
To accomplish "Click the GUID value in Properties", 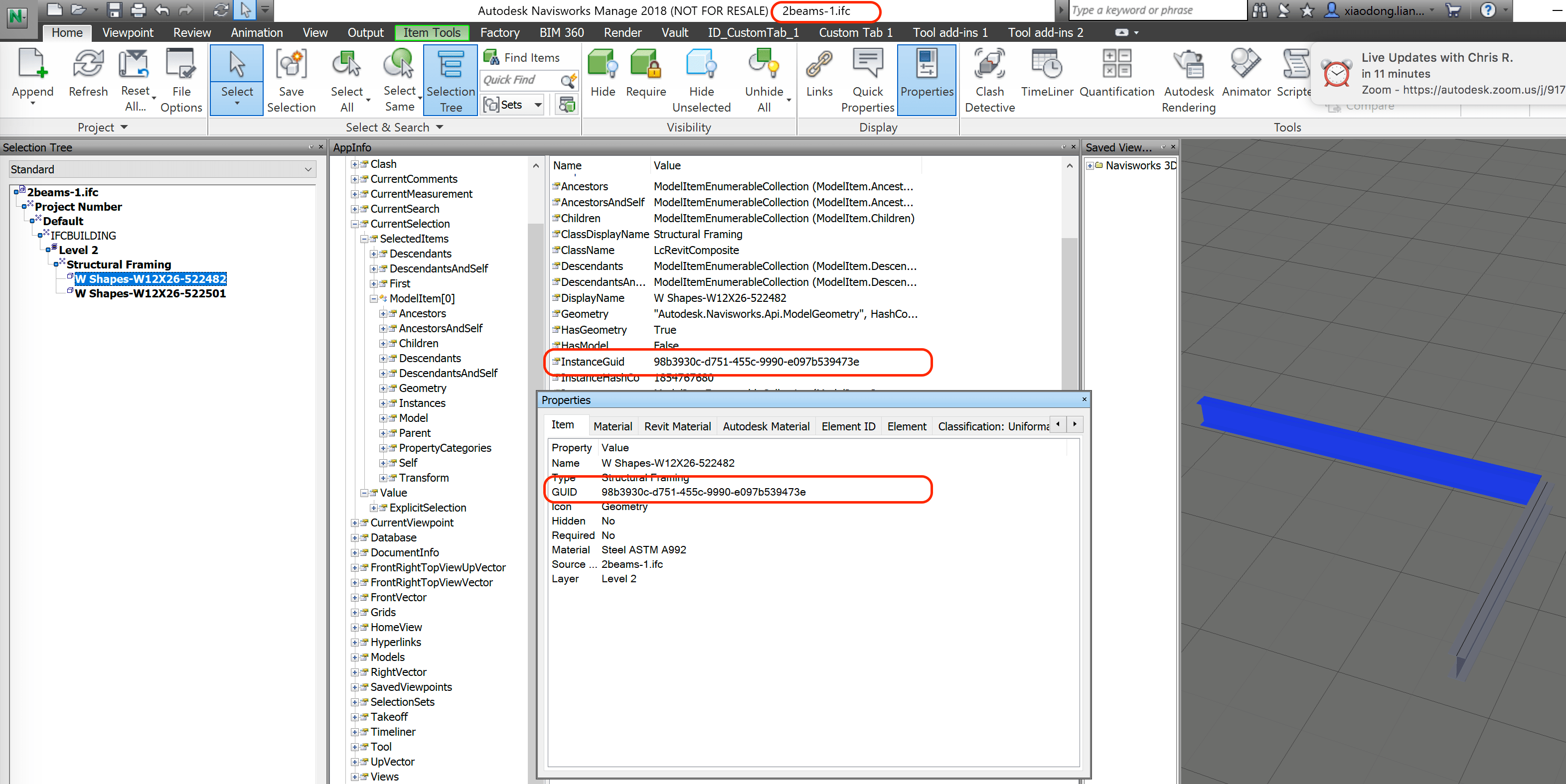I will (703, 492).
